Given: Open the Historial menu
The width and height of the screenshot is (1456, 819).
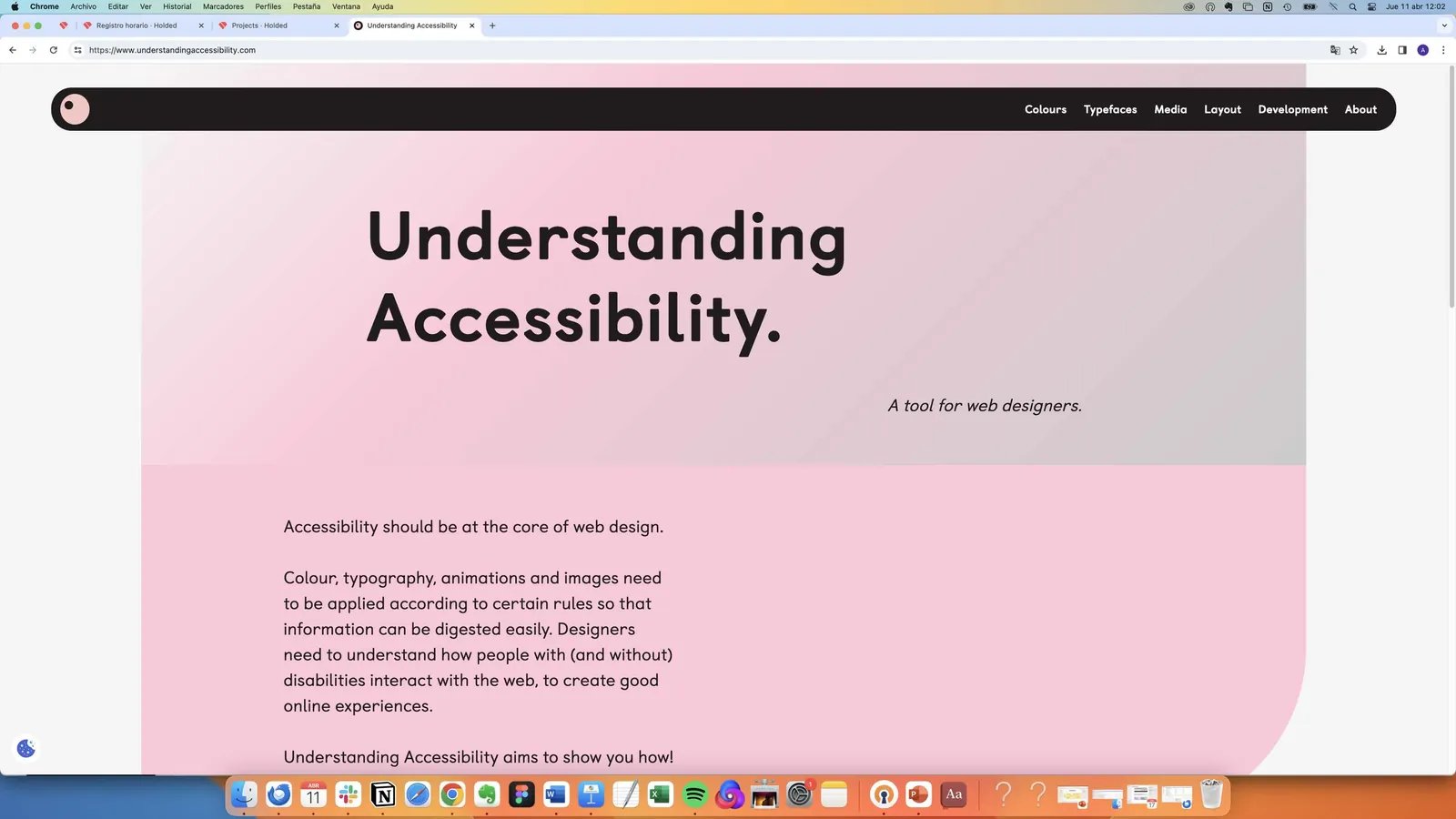Looking at the screenshot, I should click(177, 6).
